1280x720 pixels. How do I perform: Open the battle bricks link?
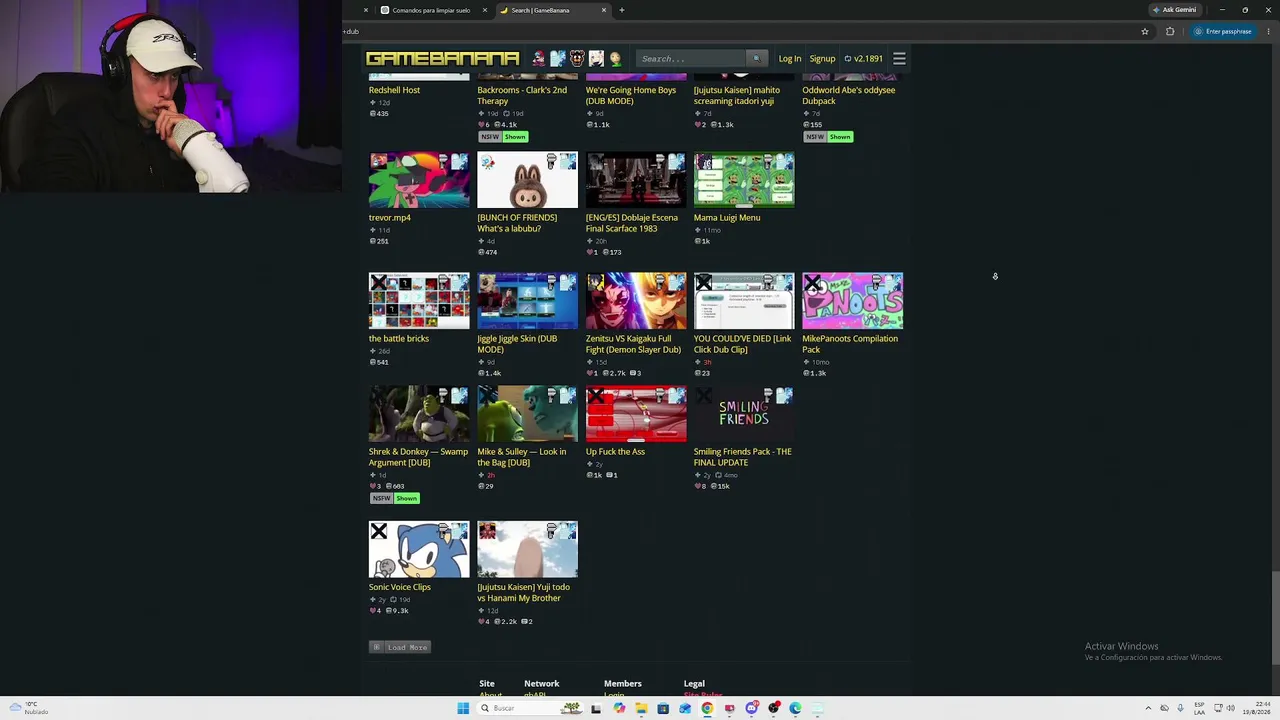point(399,338)
